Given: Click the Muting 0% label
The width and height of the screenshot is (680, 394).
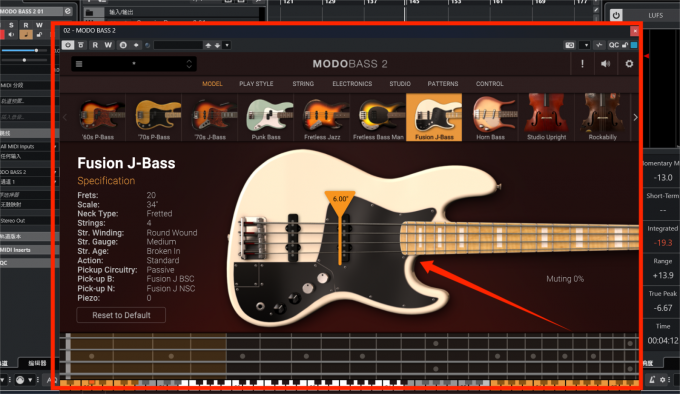Looking at the screenshot, I should [565, 279].
